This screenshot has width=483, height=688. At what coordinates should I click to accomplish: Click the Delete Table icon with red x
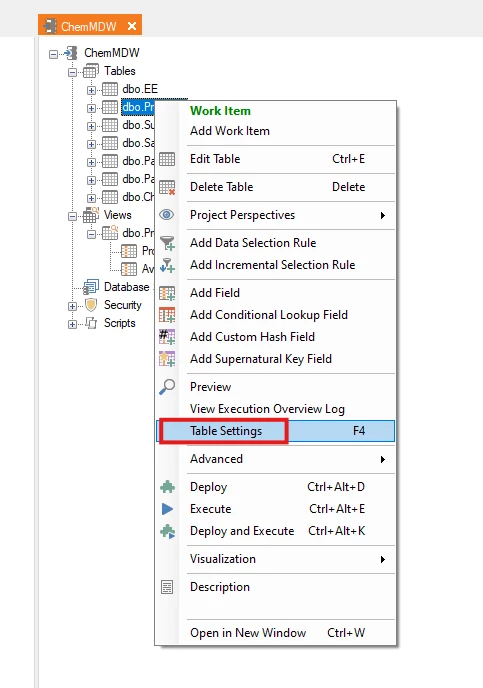tap(167, 187)
